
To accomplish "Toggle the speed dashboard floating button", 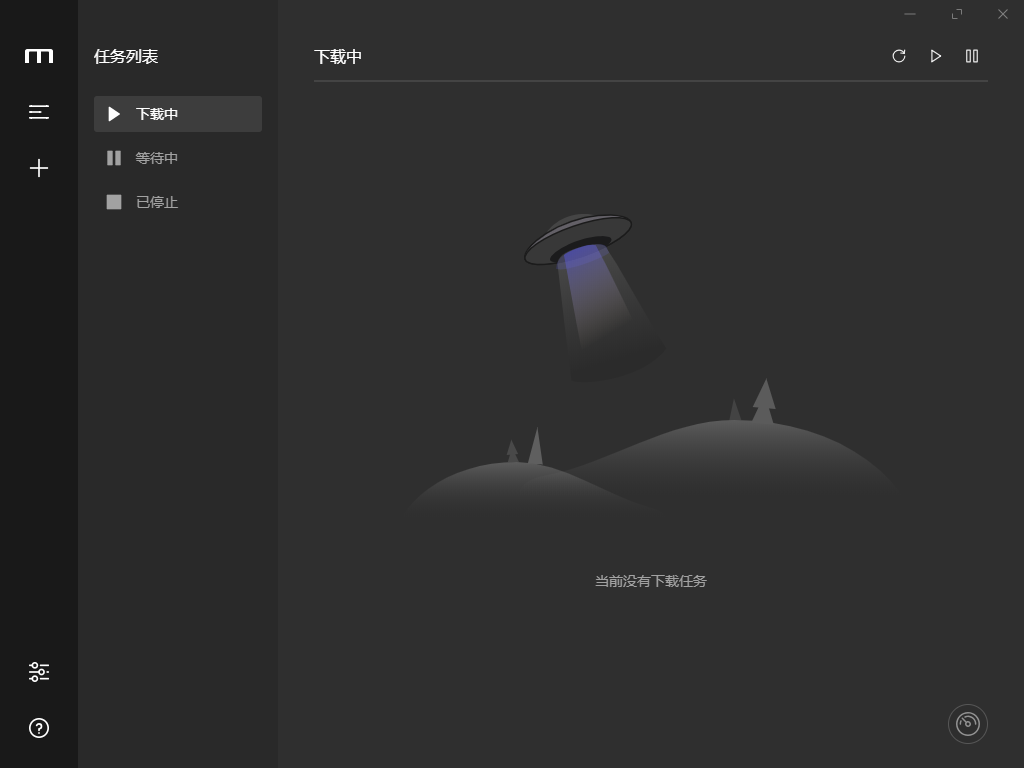I will point(967,723).
